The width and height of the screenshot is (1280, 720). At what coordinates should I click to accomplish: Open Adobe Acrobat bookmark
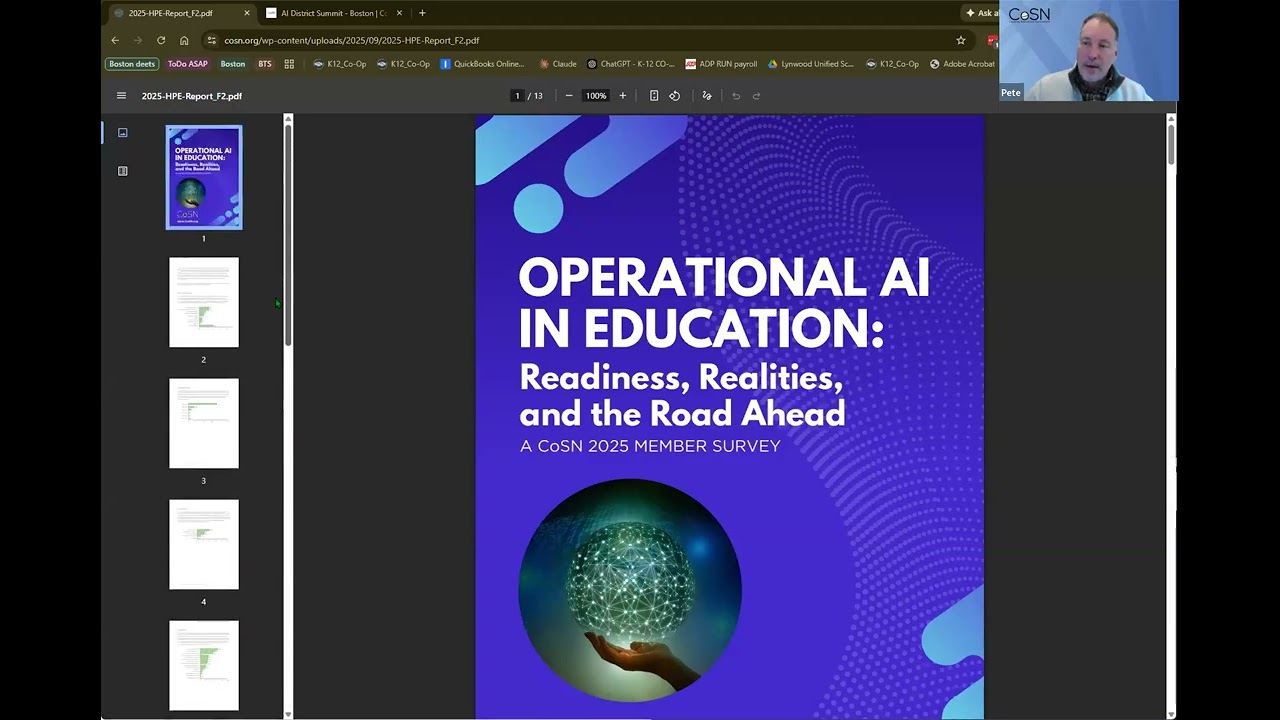coord(962,64)
